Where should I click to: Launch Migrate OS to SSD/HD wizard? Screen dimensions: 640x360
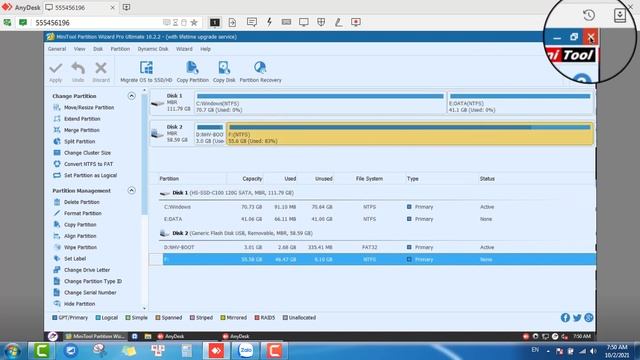pos(146,72)
